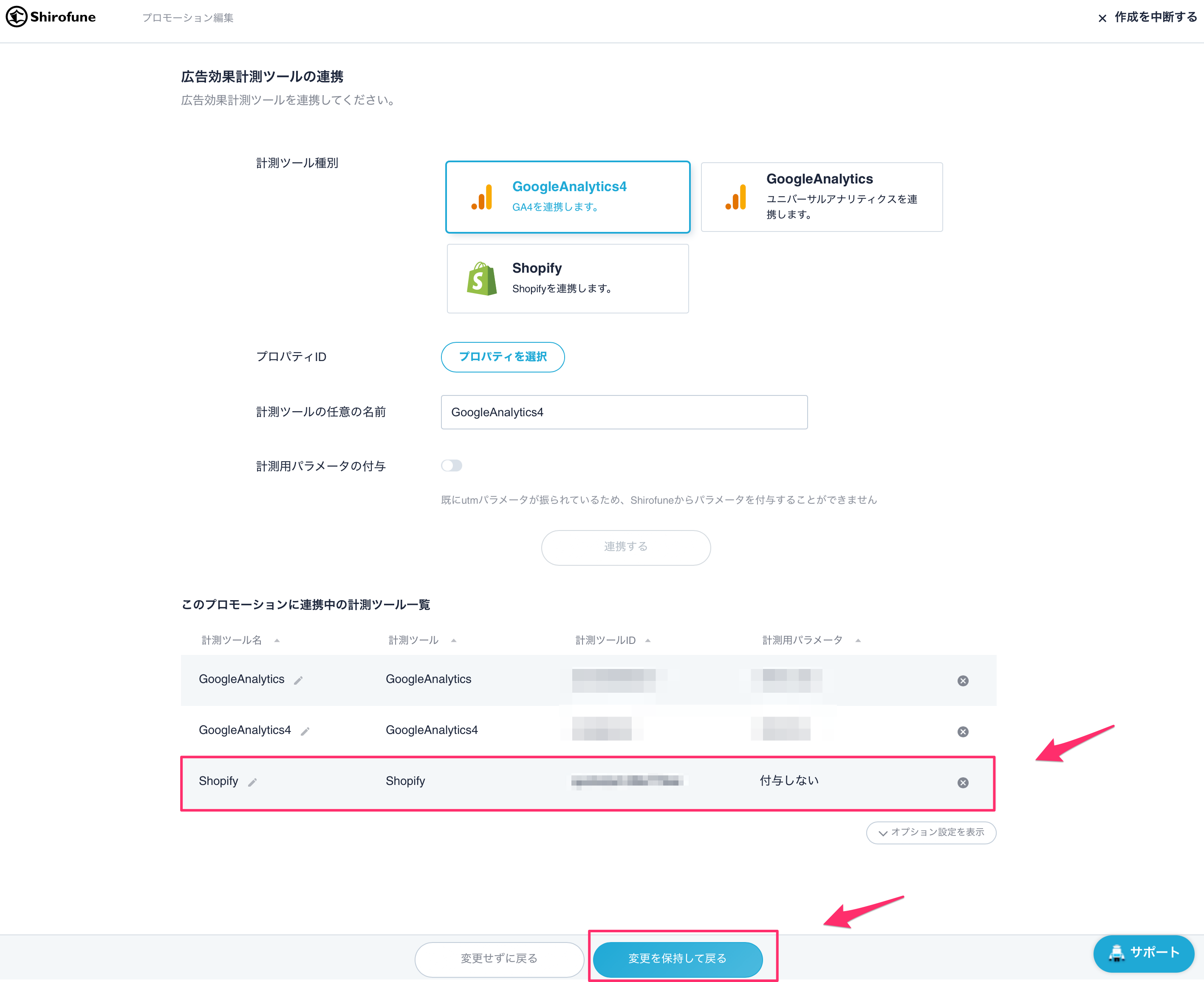The height and width of the screenshot is (982, 1204).
Task: Click the GoogleAnalytics4 name cell in table
Action: pyautogui.click(x=244, y=730)
